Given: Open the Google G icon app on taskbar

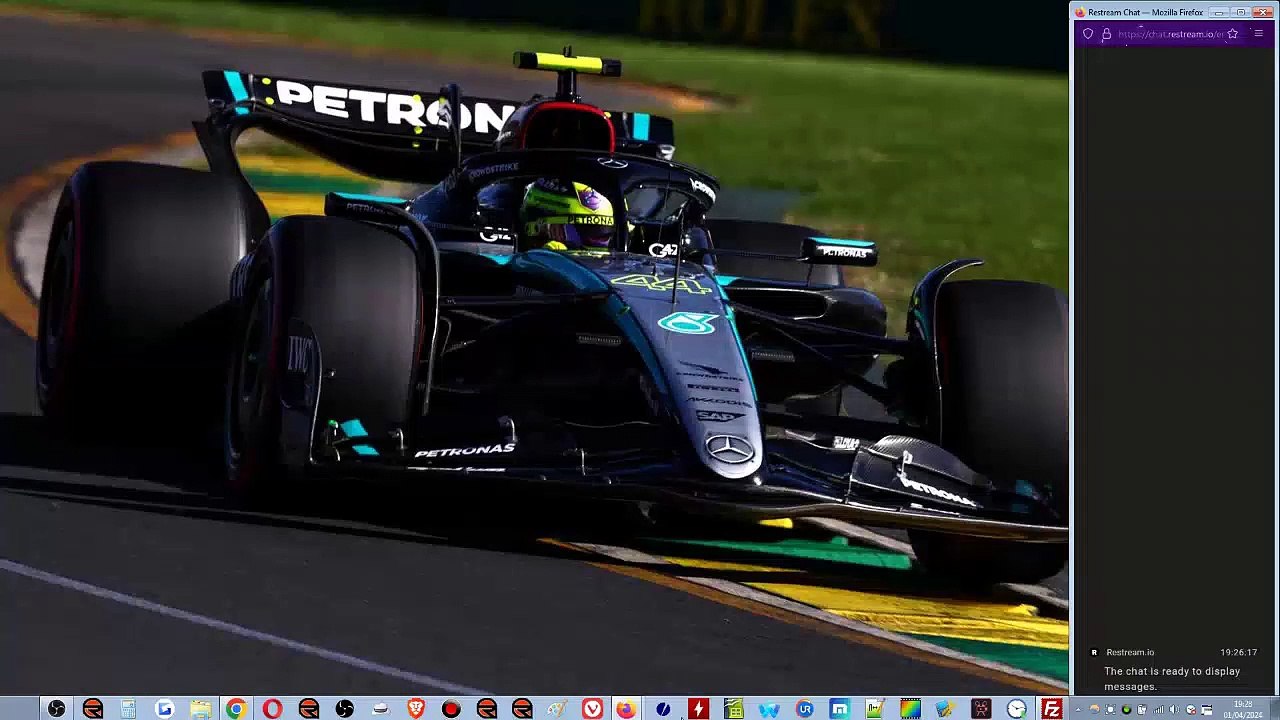Looking at the screenshot, I should pyautogui.click(x=165, y=709).
